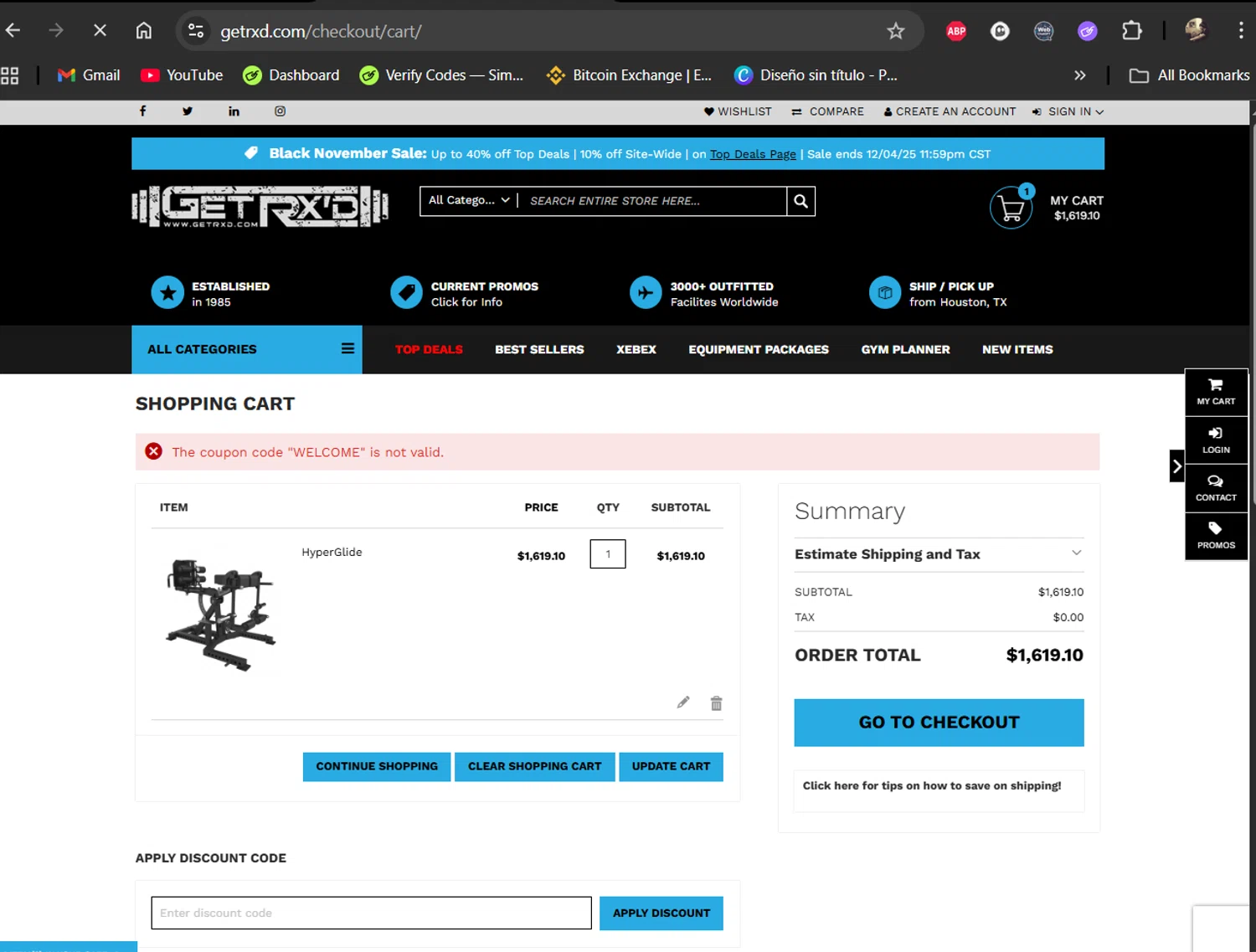
Task: Open the Gym Planner menu item
Action: pos(905,349)
